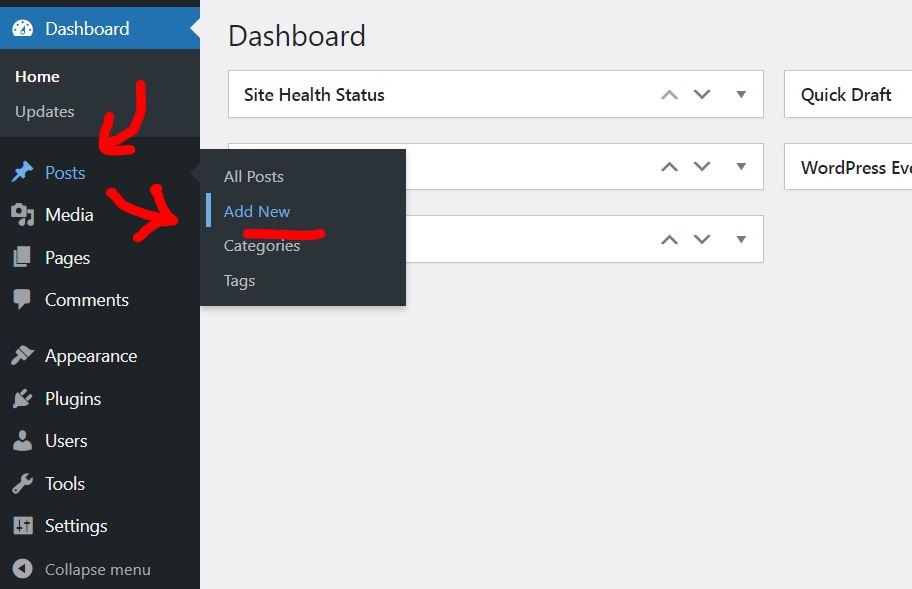Click the Media library icon

[x=24, y=214]
